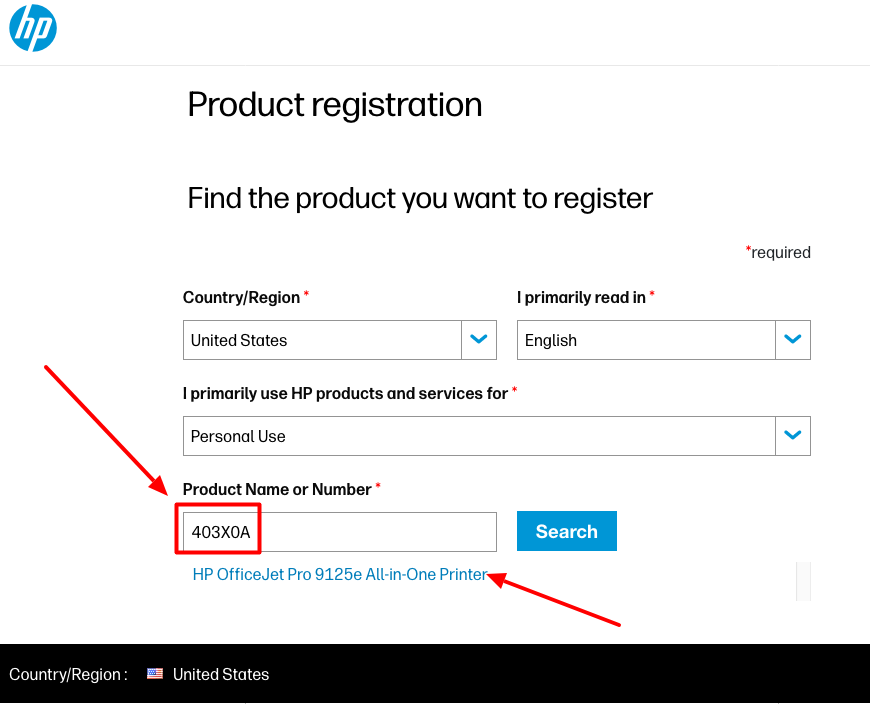Click the 'Product registration' page heading

pyautogui.click(x=335, y=104)
